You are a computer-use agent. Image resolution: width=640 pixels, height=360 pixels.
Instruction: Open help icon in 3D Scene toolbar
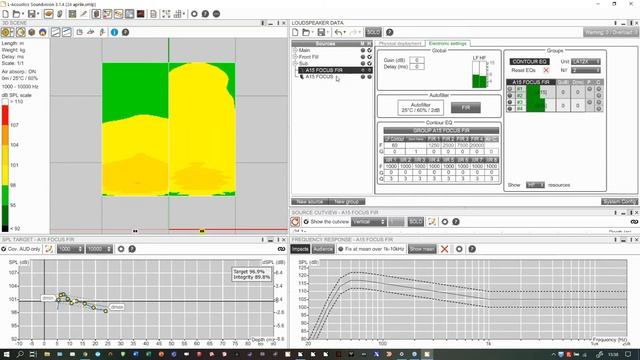click(x=125, y=32)
